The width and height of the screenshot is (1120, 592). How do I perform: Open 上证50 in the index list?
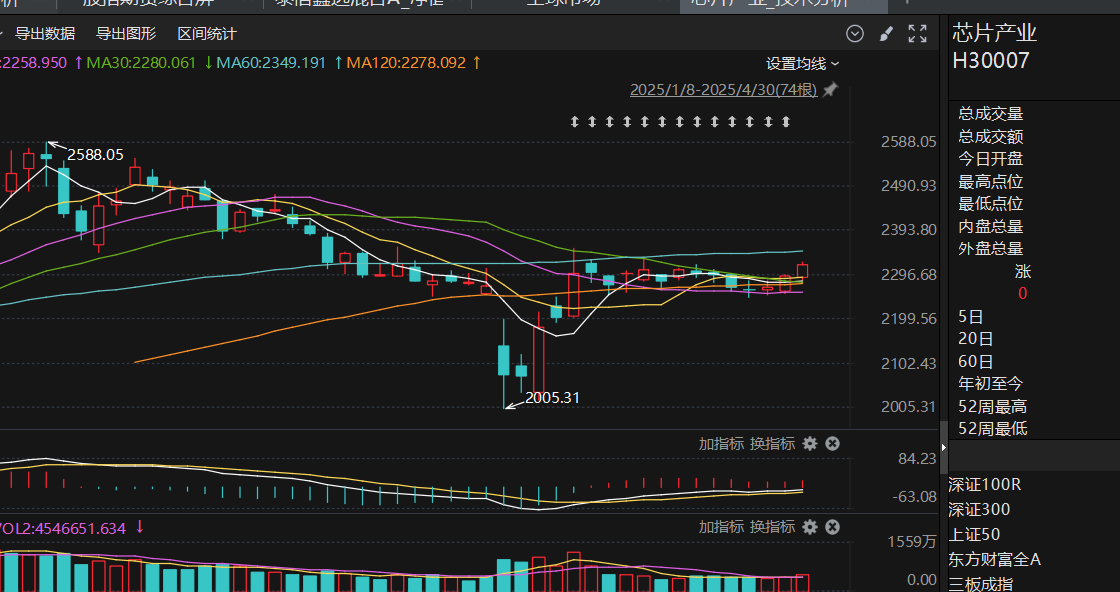(974, 535)
